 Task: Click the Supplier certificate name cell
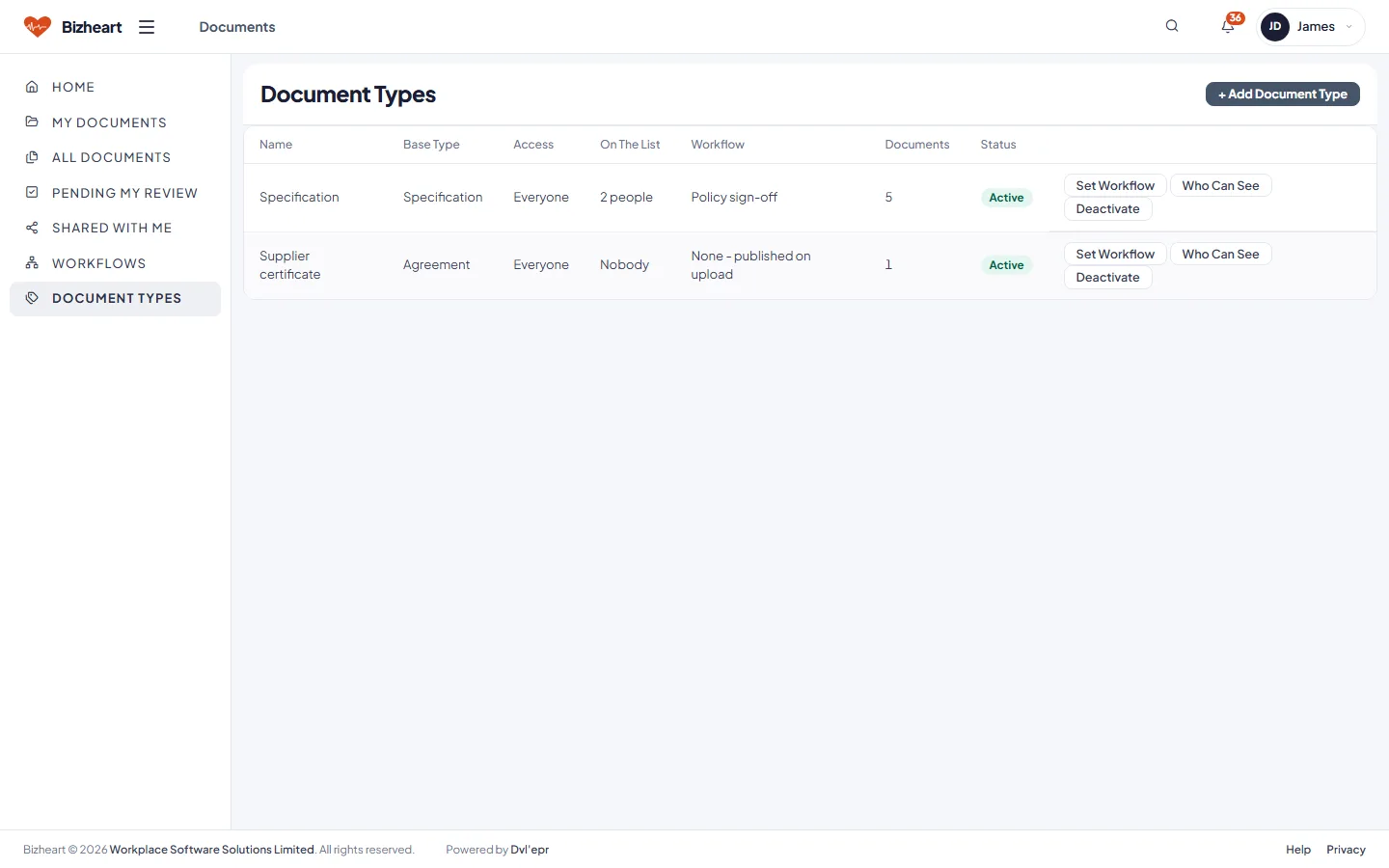290,265
